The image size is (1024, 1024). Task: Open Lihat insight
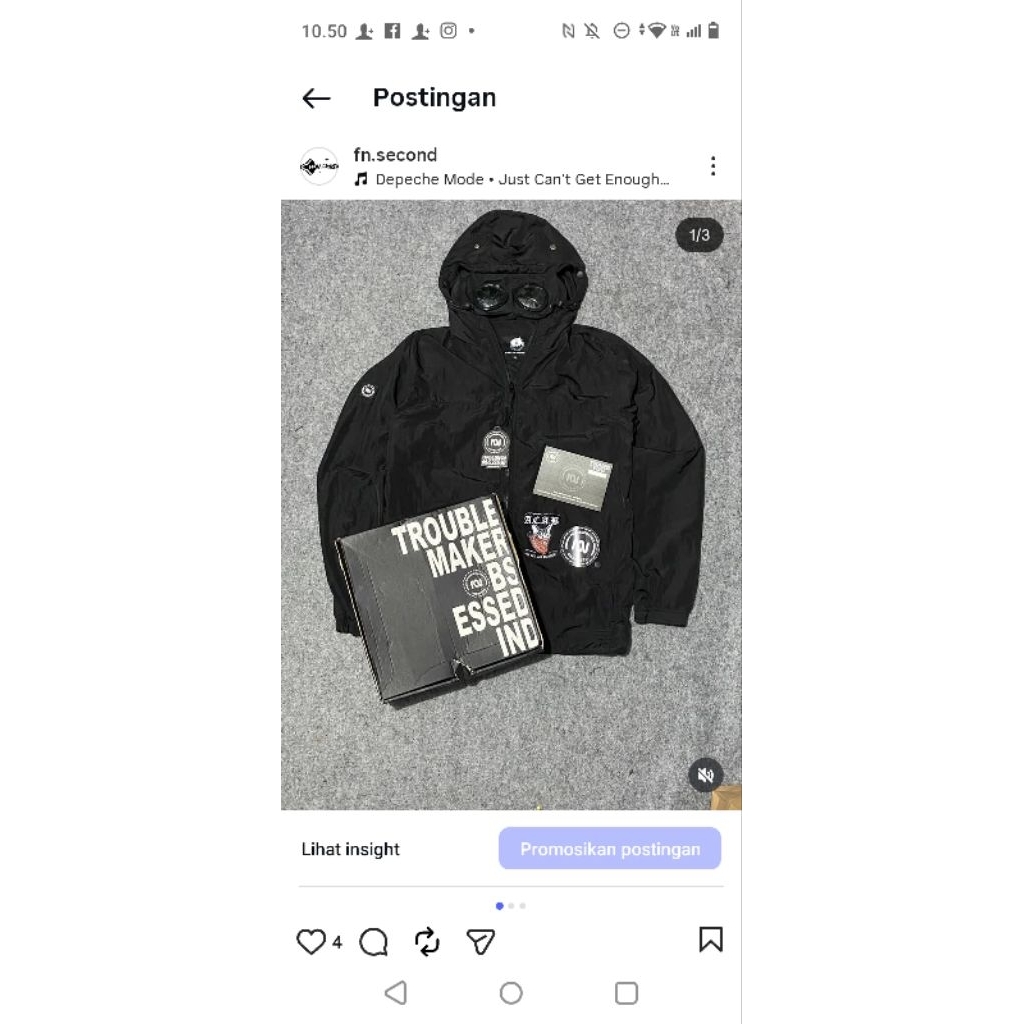click(x=350, y=849)
